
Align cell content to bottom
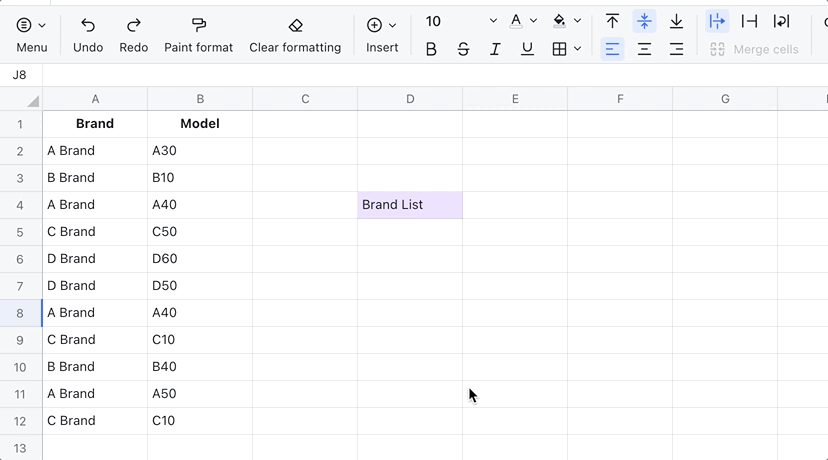[x=676, y=21]
